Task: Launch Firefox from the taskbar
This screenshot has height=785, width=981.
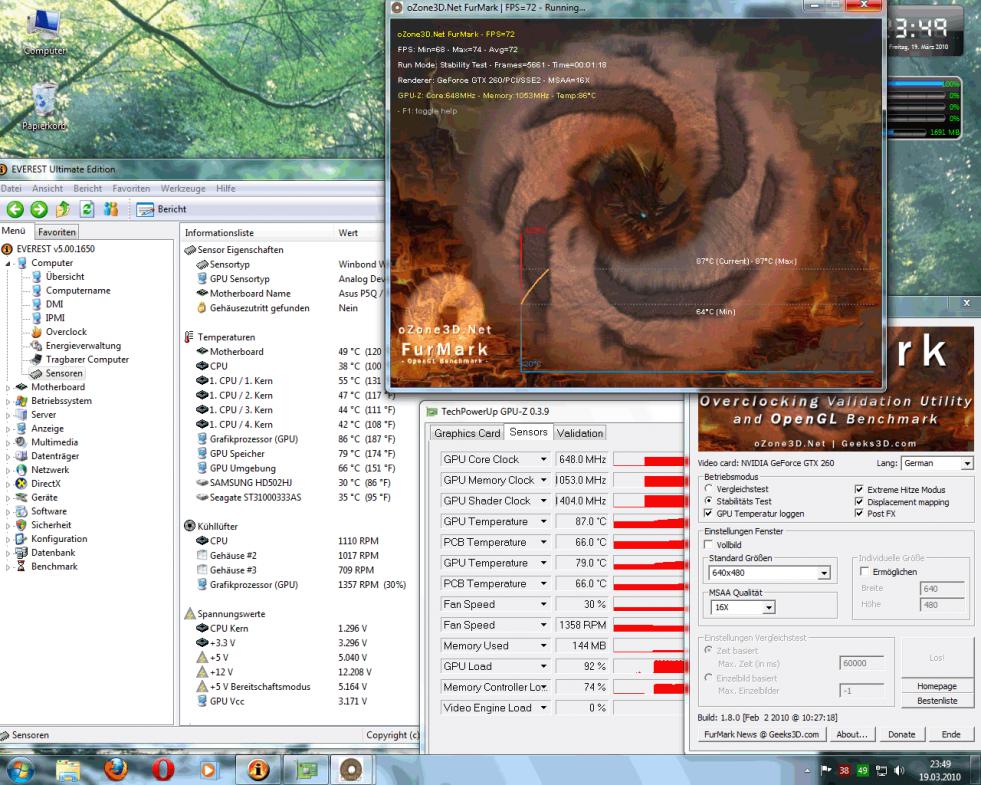Action: [116, 769]
